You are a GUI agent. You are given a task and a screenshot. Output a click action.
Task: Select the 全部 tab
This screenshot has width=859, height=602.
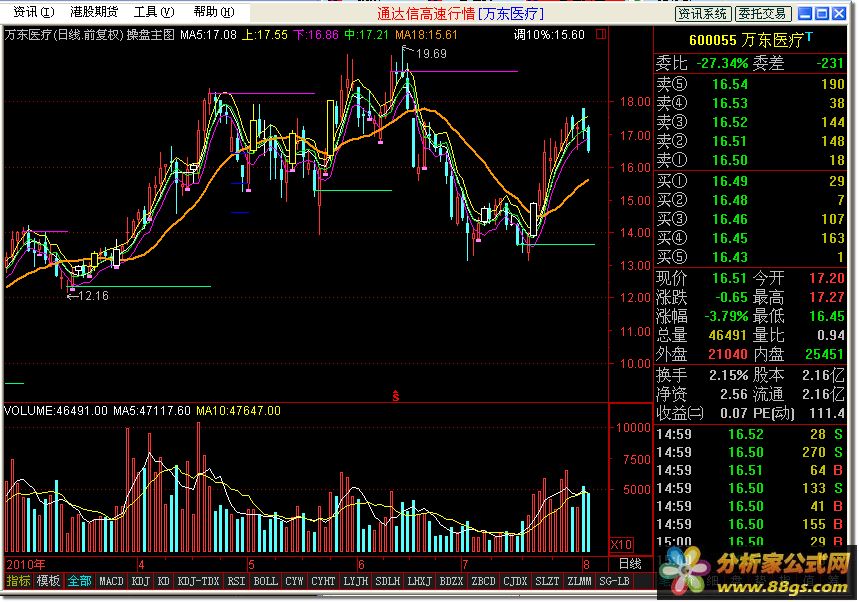tap(79, 581)
